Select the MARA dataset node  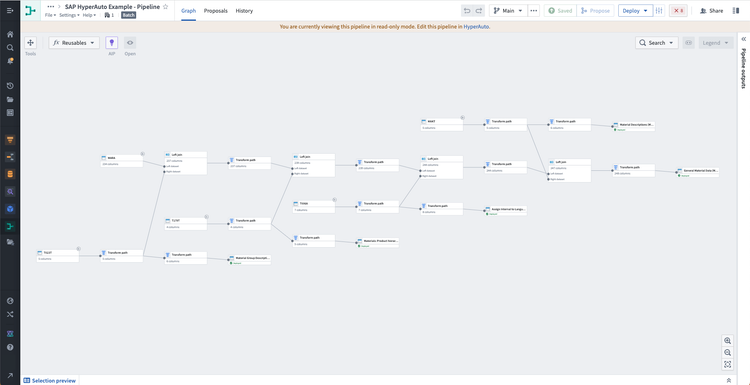pyautogui.click(x=122, y=161)
